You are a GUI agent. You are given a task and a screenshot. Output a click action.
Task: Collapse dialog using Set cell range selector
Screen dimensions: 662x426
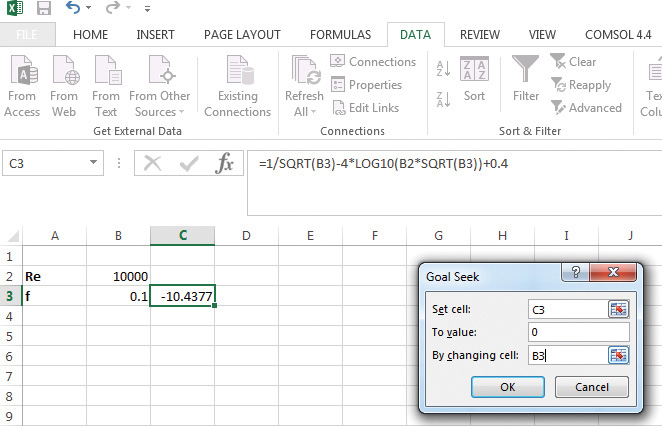tap(618, 309)
